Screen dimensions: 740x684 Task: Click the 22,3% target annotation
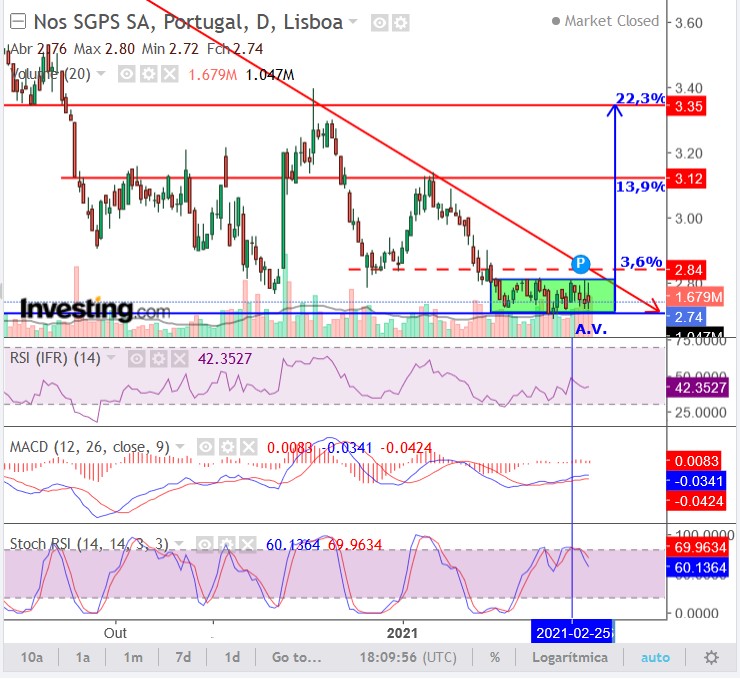click(640, 98)
